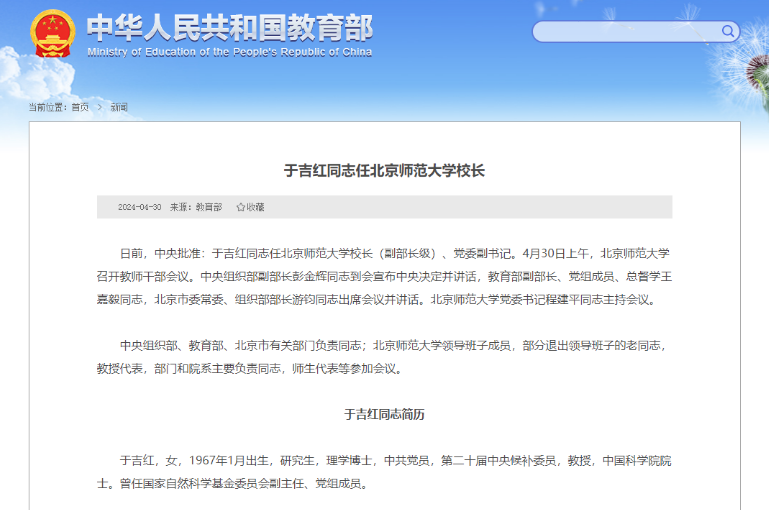Click the 于吉红同志简历 section heading
The image size is (769, 510).
click(x=384, y=414)
